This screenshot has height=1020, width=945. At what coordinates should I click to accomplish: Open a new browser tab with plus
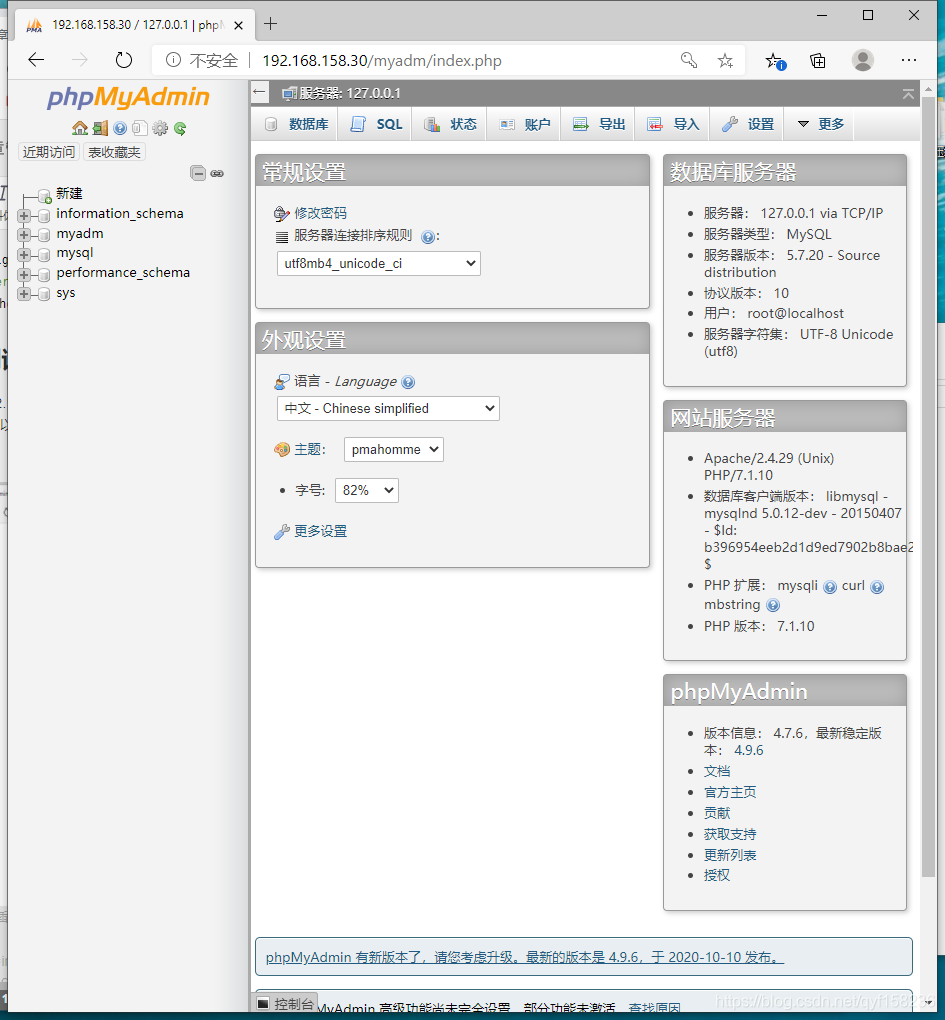tap(271, 24)
